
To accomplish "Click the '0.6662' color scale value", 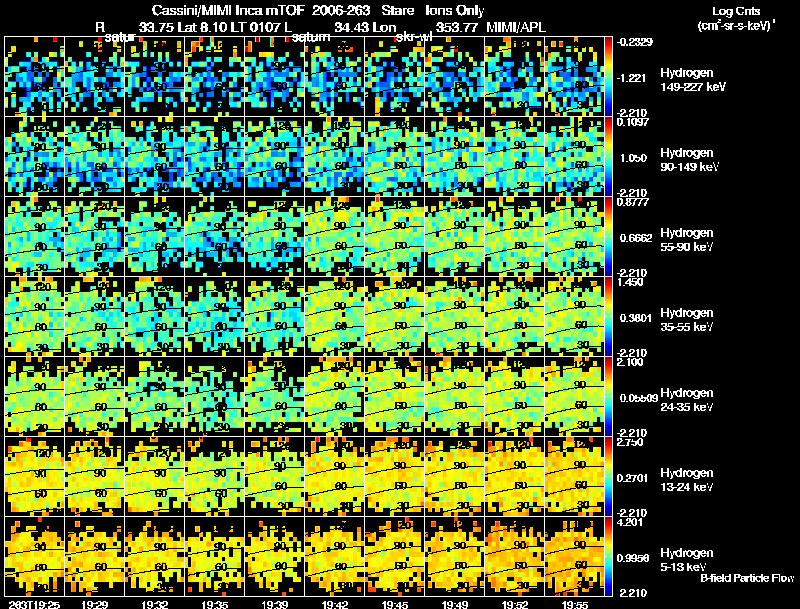I will point(636,238).
